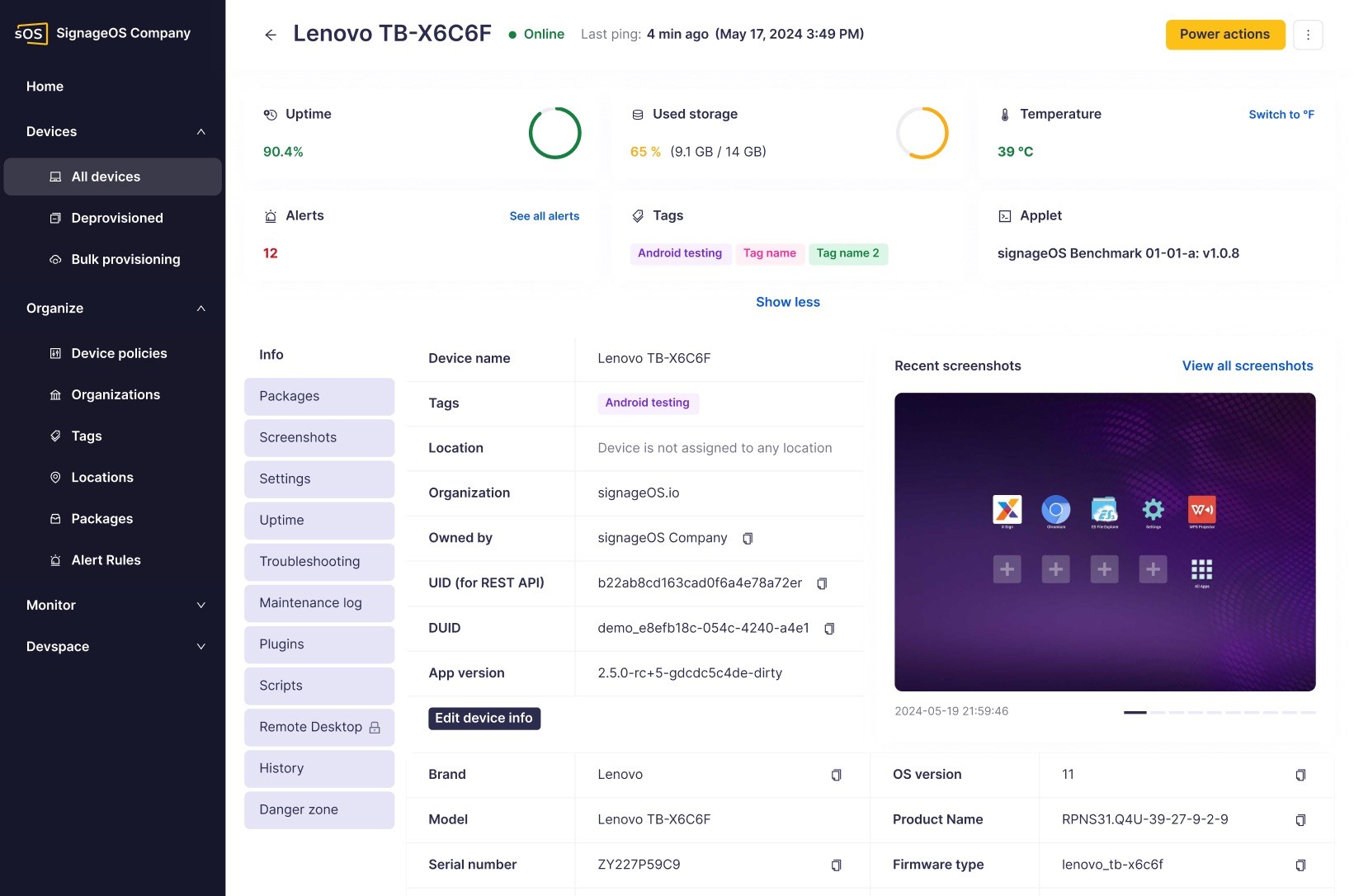This screenshot has width=1354, height=896.
Task: Copy the DUID value
Action: pos(829,629)
